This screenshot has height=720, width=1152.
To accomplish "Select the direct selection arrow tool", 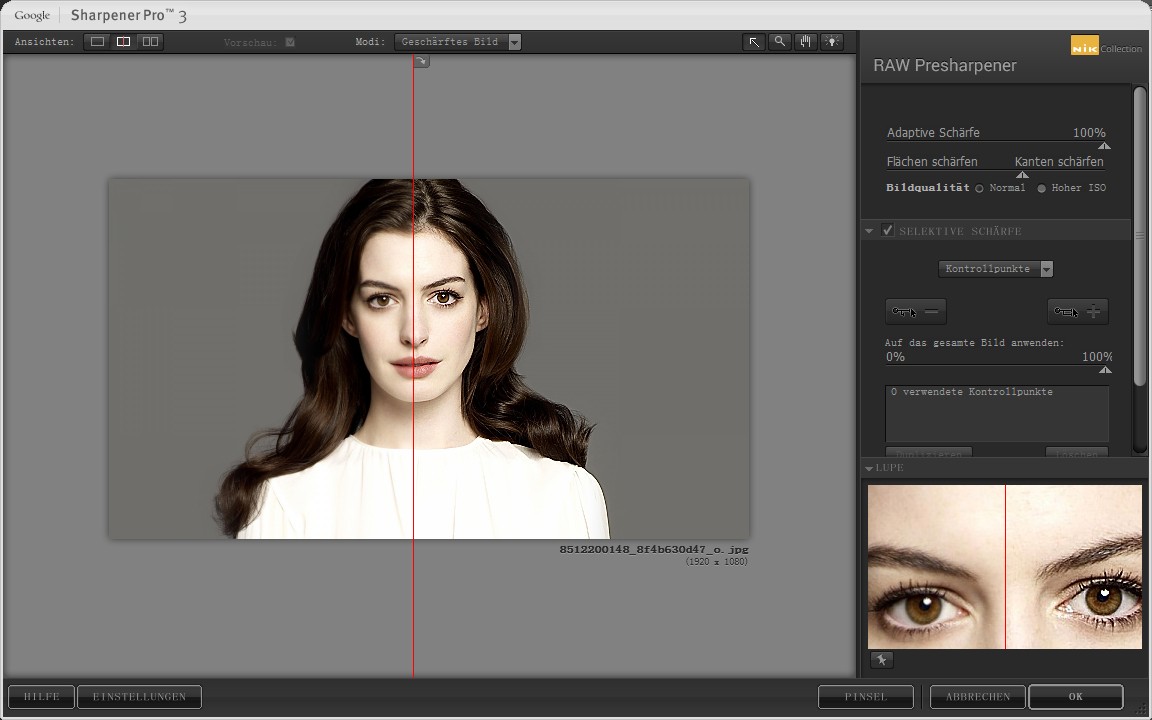I will (x=754, y=42).
